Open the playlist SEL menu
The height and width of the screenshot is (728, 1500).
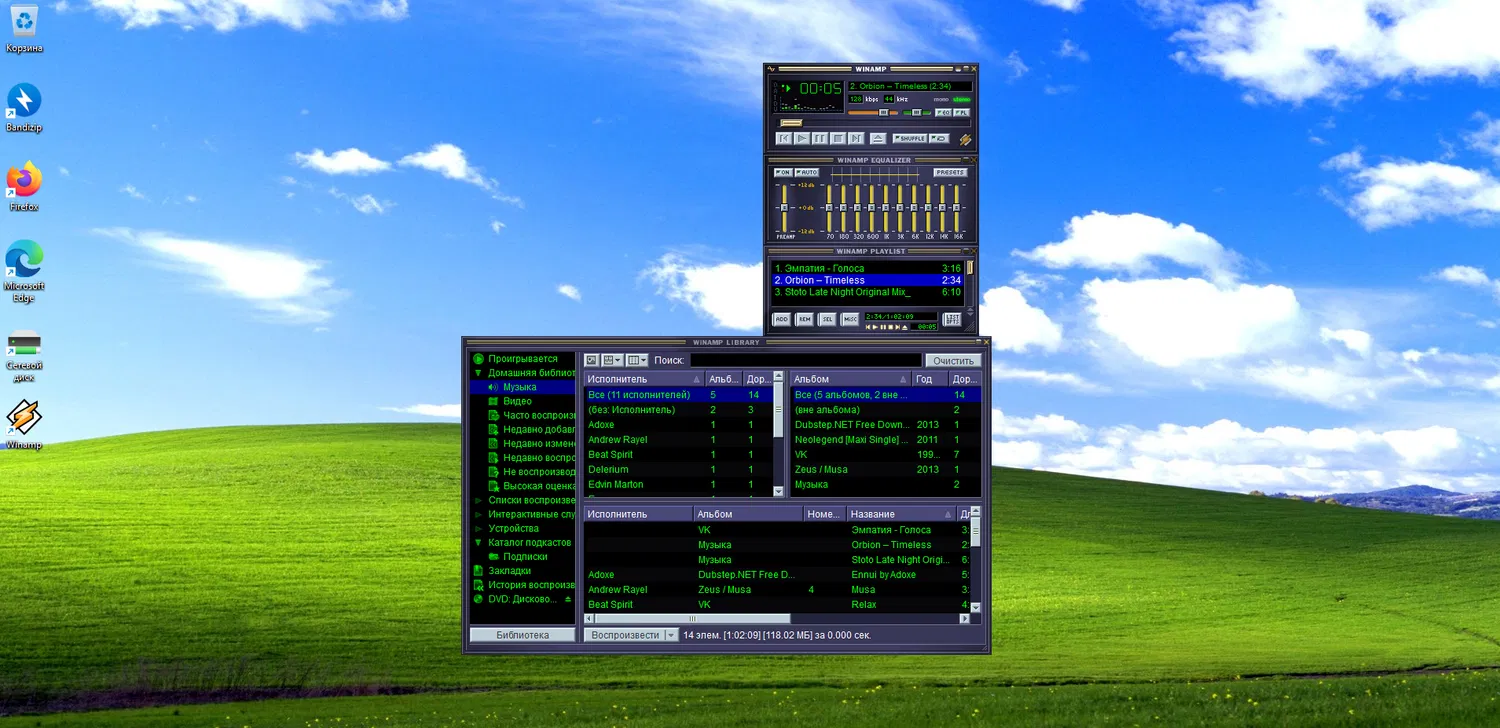pyautogui.click(x=828, y=320)
